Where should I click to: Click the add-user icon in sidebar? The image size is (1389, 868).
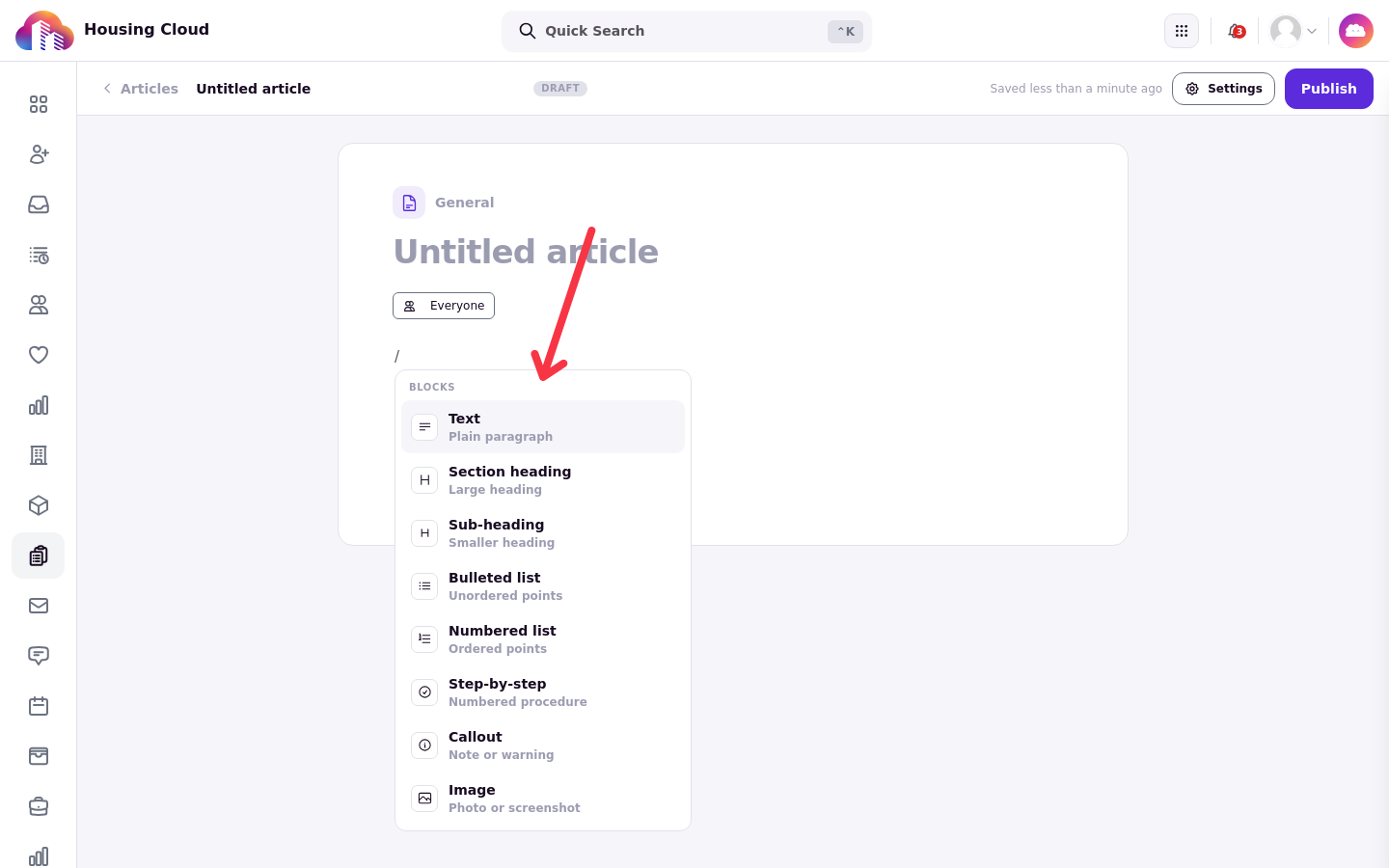click(39, 154)
